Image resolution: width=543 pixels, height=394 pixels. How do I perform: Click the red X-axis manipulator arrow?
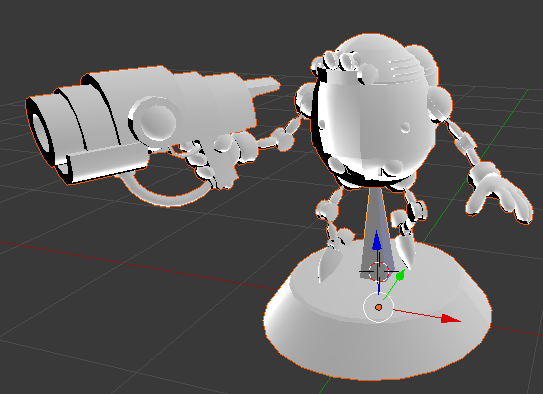pos(451,319)
